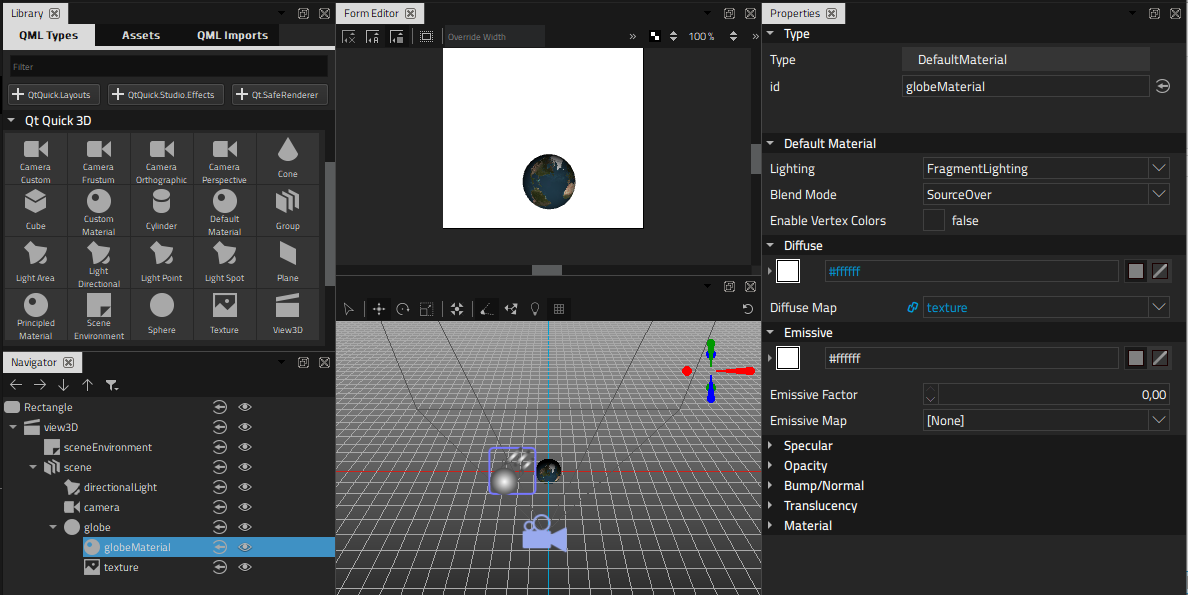Screen dimensions: 1188x595
Task: Open the QML Imports tab
Action: point(231,34)
